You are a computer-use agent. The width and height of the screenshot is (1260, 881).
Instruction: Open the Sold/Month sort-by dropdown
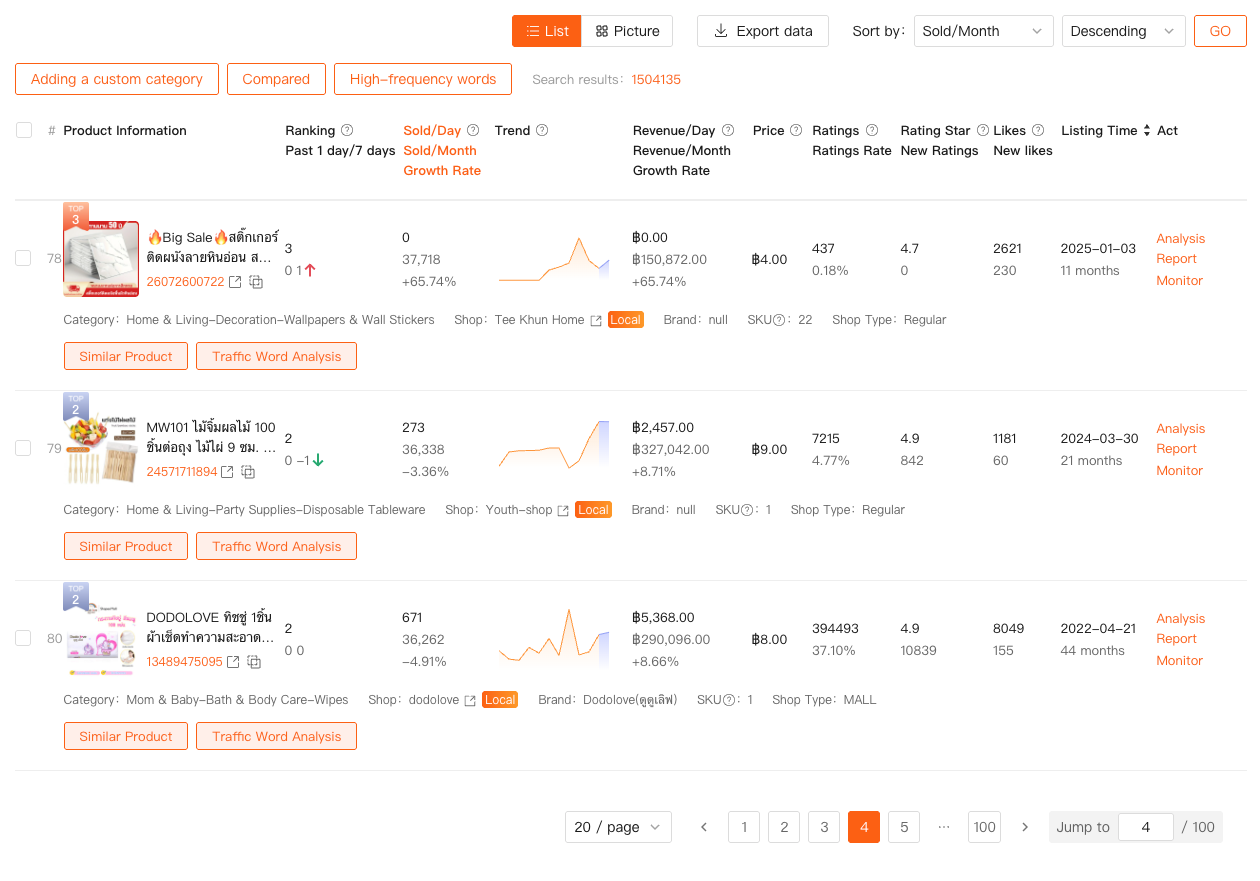(x=983, y=31)
